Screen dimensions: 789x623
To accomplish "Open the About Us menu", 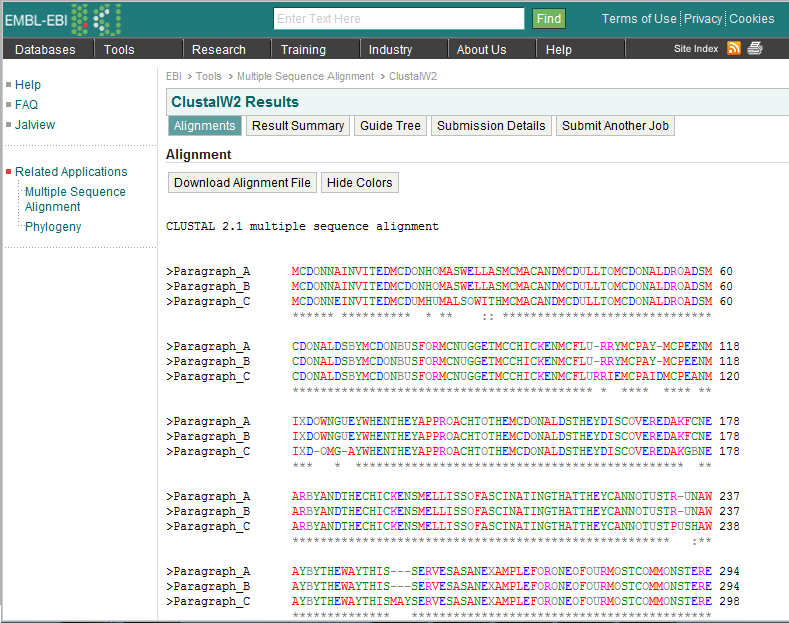I will [481, 49].
